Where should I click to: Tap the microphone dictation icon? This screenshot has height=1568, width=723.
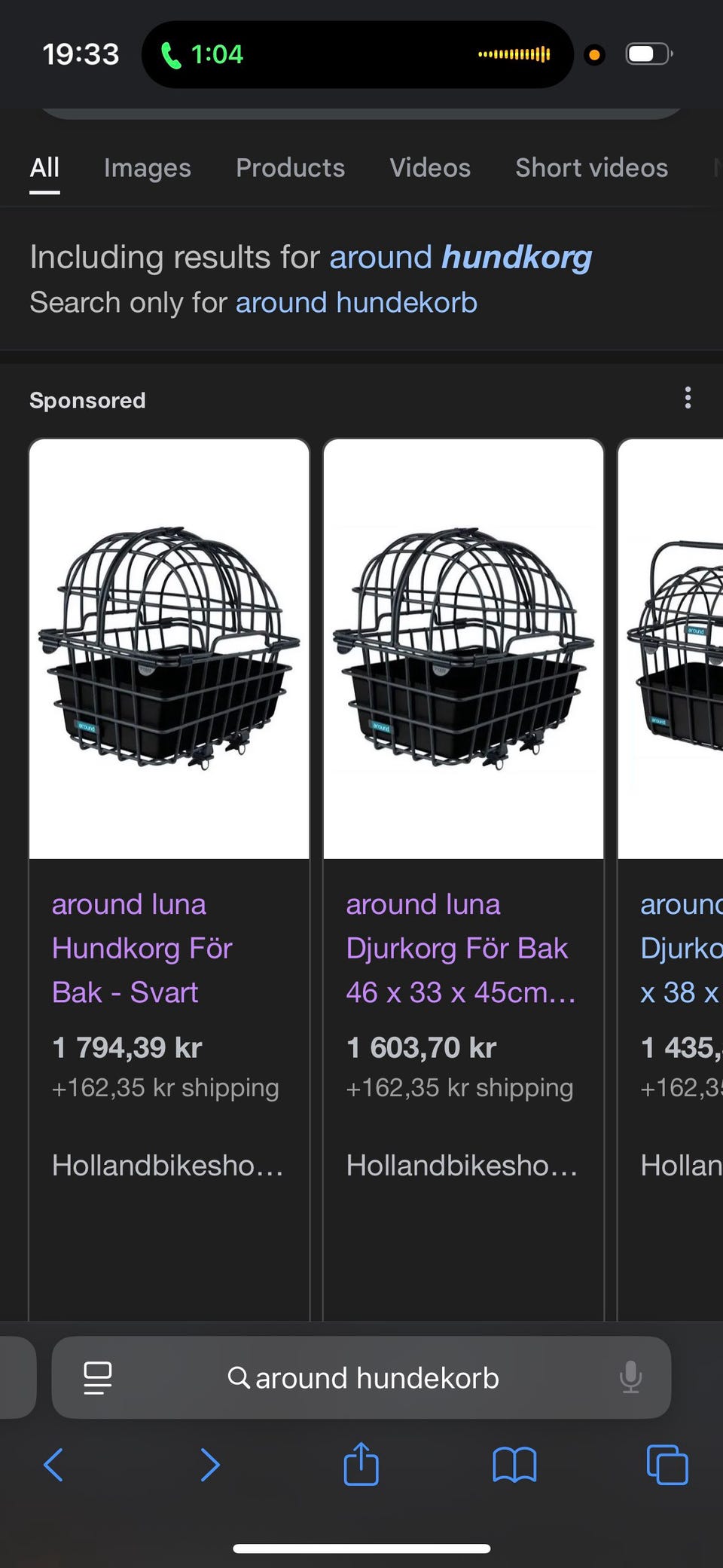(x=630, y=1377)
